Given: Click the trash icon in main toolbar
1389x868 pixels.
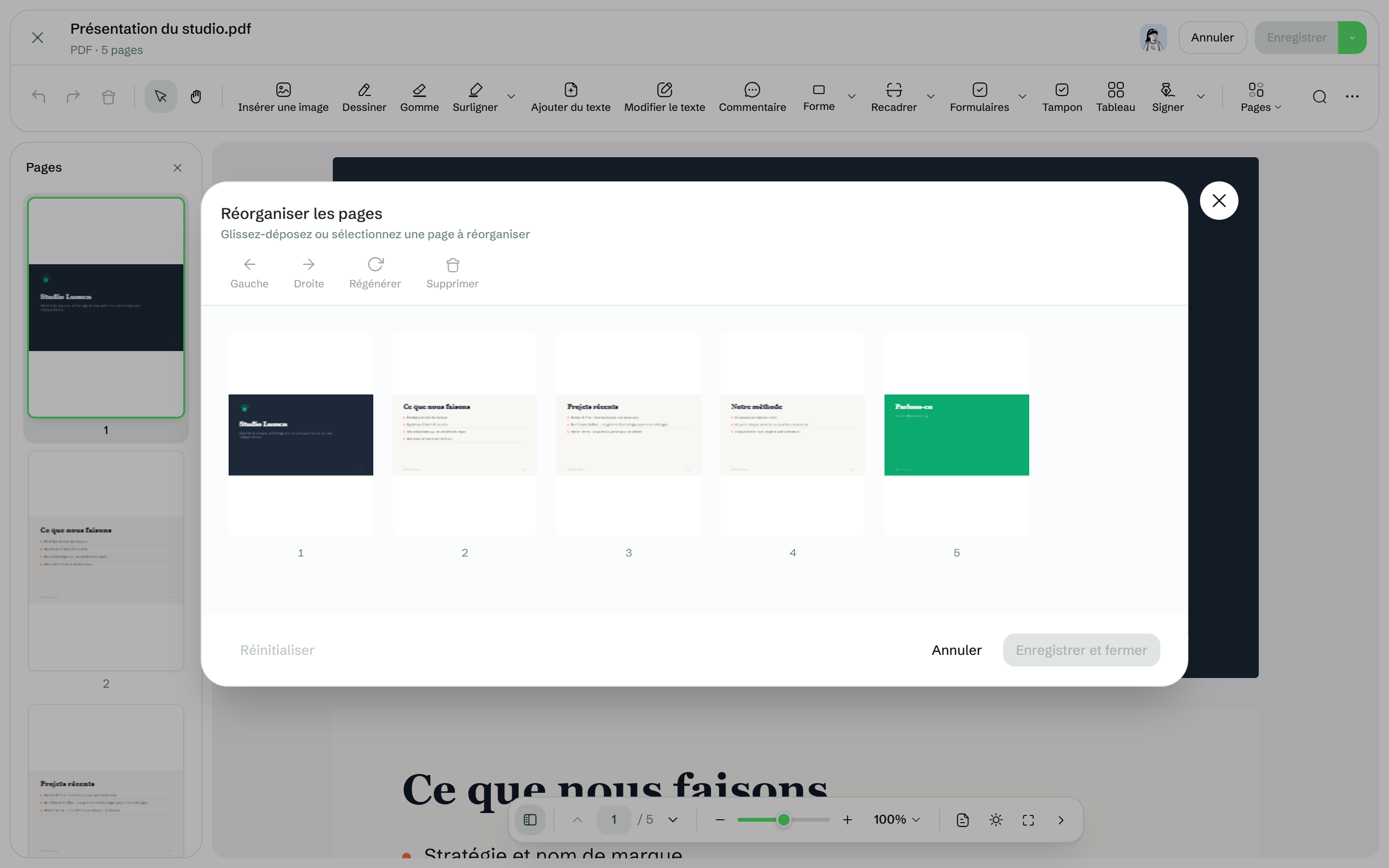Looking at the screenshot, I should pyautogui.click(x=109, y=96).
